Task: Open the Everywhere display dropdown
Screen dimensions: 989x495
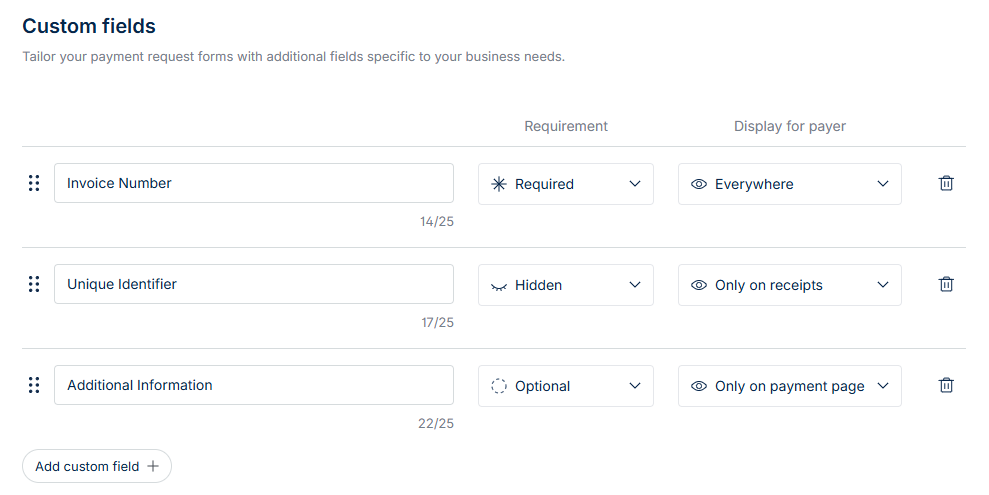Action: click(x=790, y=184)
